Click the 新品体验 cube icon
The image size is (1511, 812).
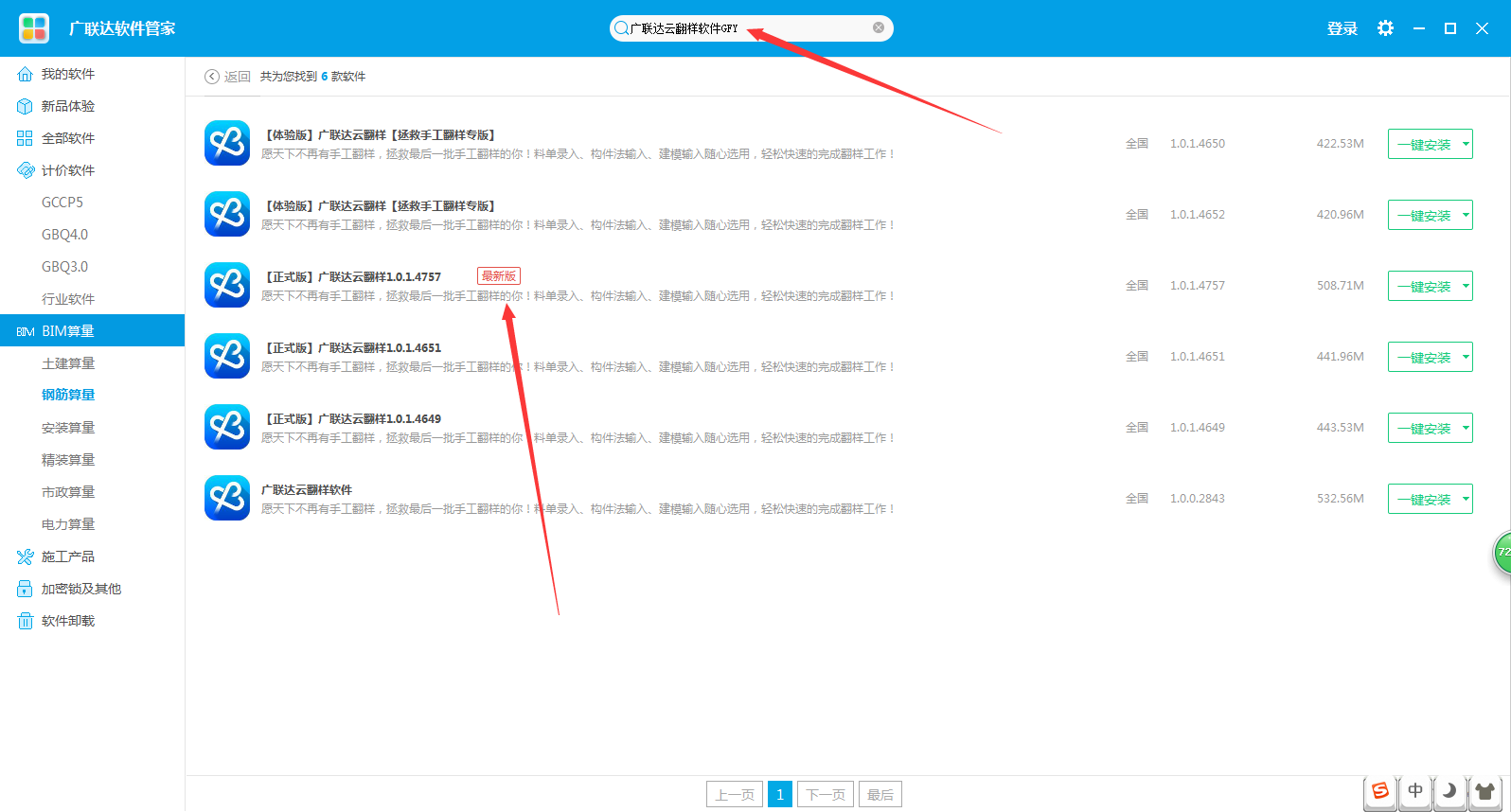(26, 106)
